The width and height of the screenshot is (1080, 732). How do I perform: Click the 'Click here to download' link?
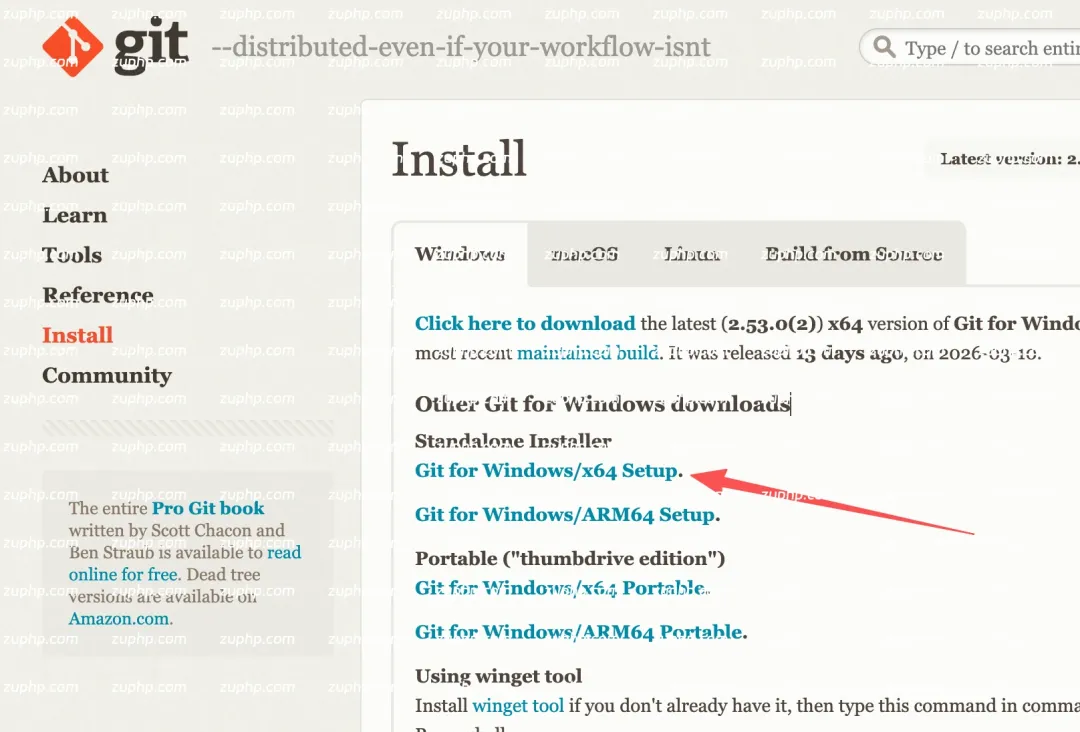tap(525, 323)
